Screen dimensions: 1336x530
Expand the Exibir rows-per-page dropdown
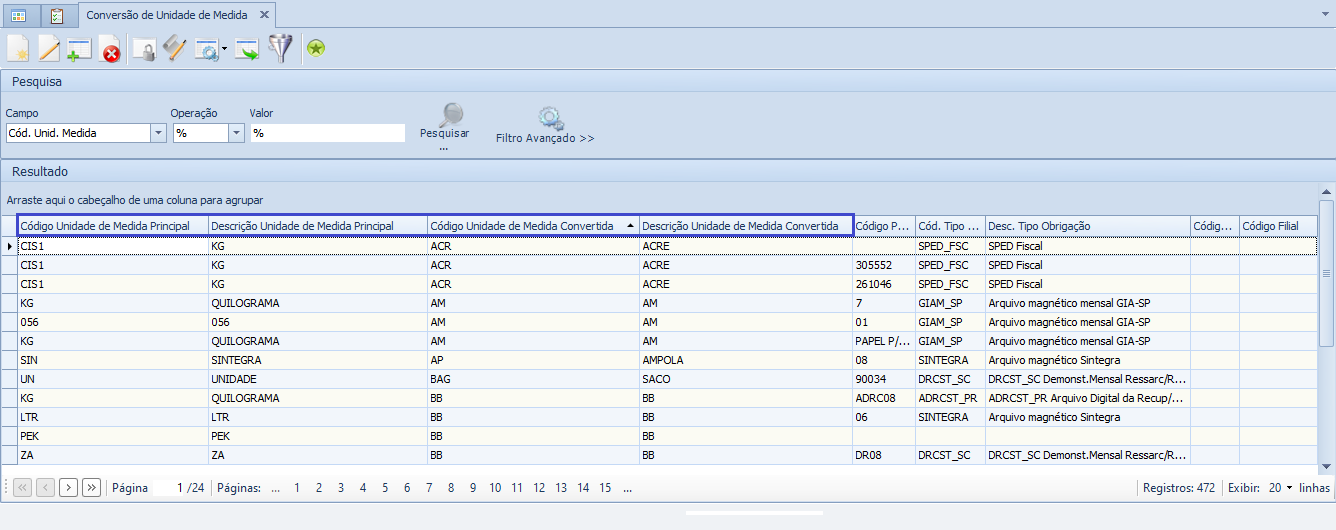click(x=1289, y=488)
